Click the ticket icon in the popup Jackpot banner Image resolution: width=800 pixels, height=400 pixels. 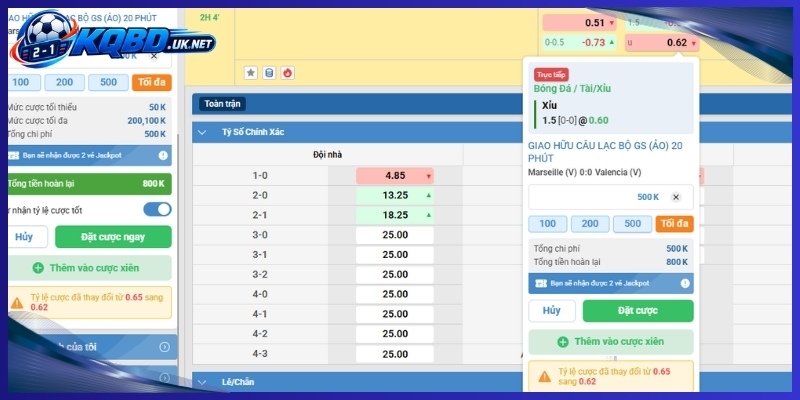[541, 283]
